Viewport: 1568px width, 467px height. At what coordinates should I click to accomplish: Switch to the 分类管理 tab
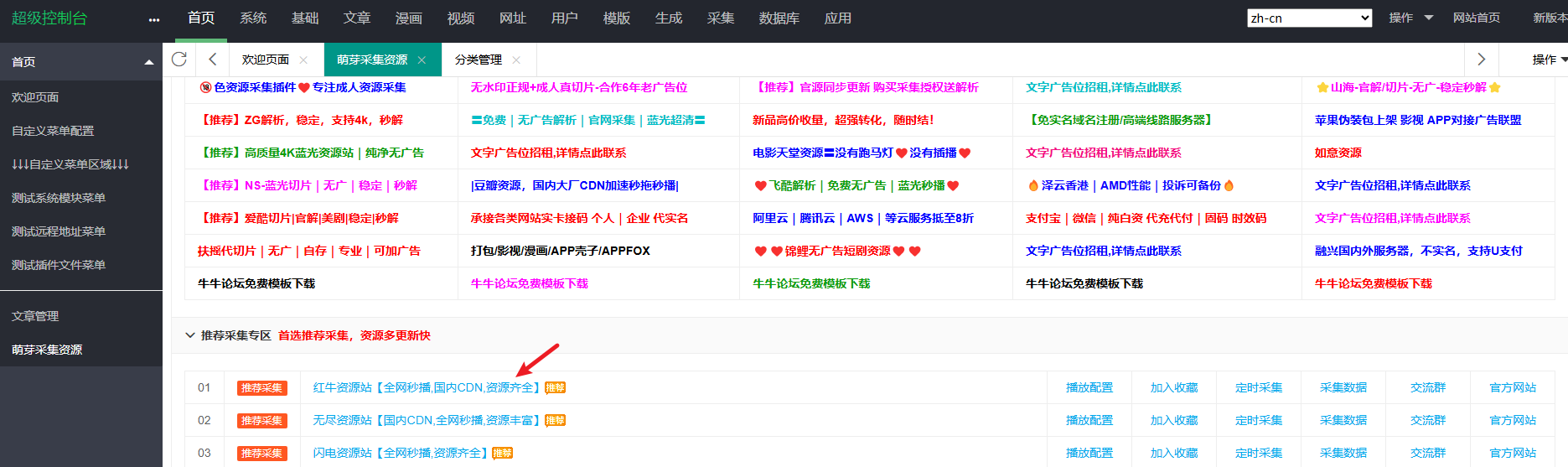click(x=479, y=60)
